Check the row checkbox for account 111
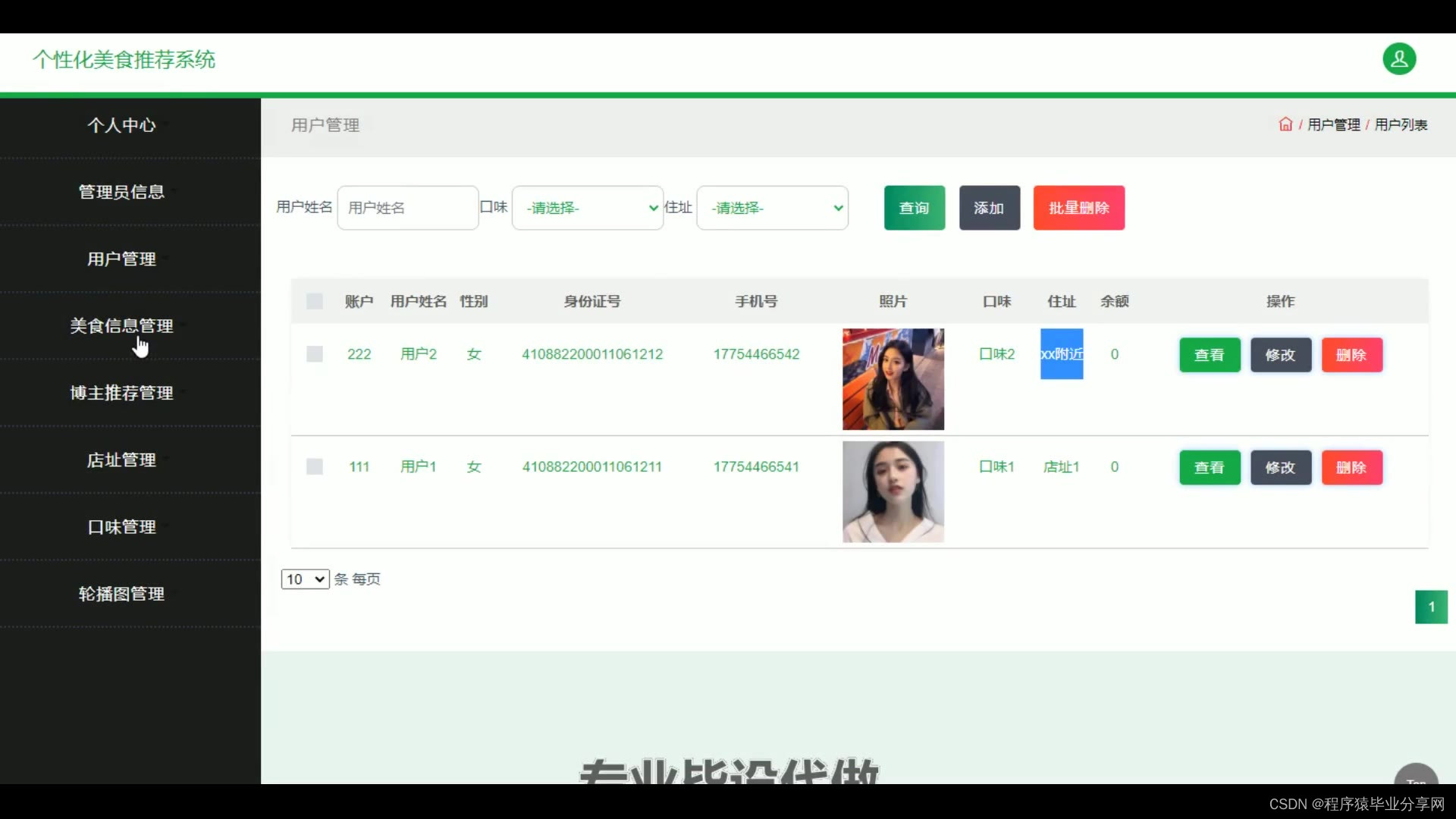The width and height of the screenshot is (1456, 819). (x=315, y=467)
